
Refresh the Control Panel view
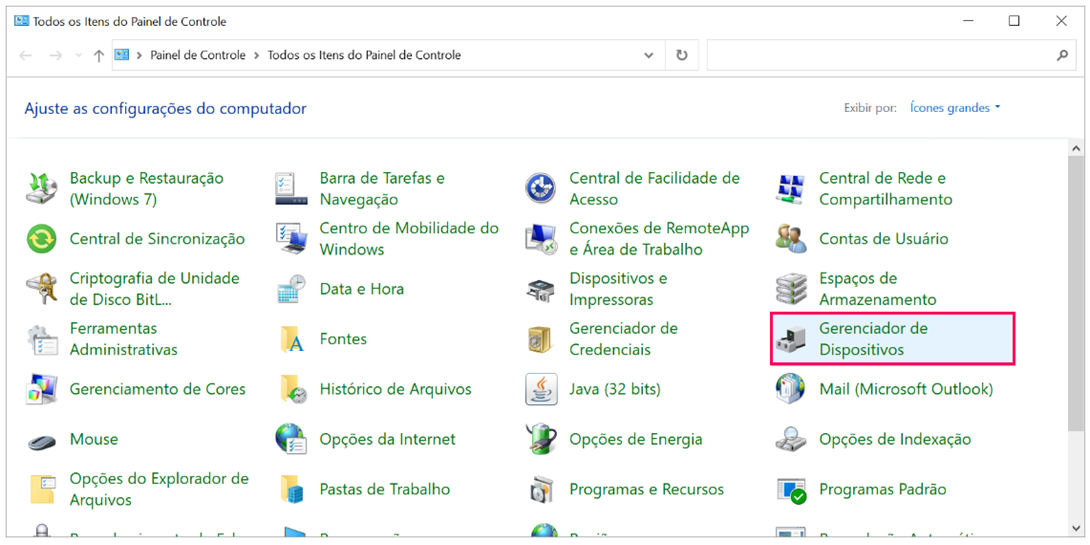pyautogui.click(x=682, y=56)
